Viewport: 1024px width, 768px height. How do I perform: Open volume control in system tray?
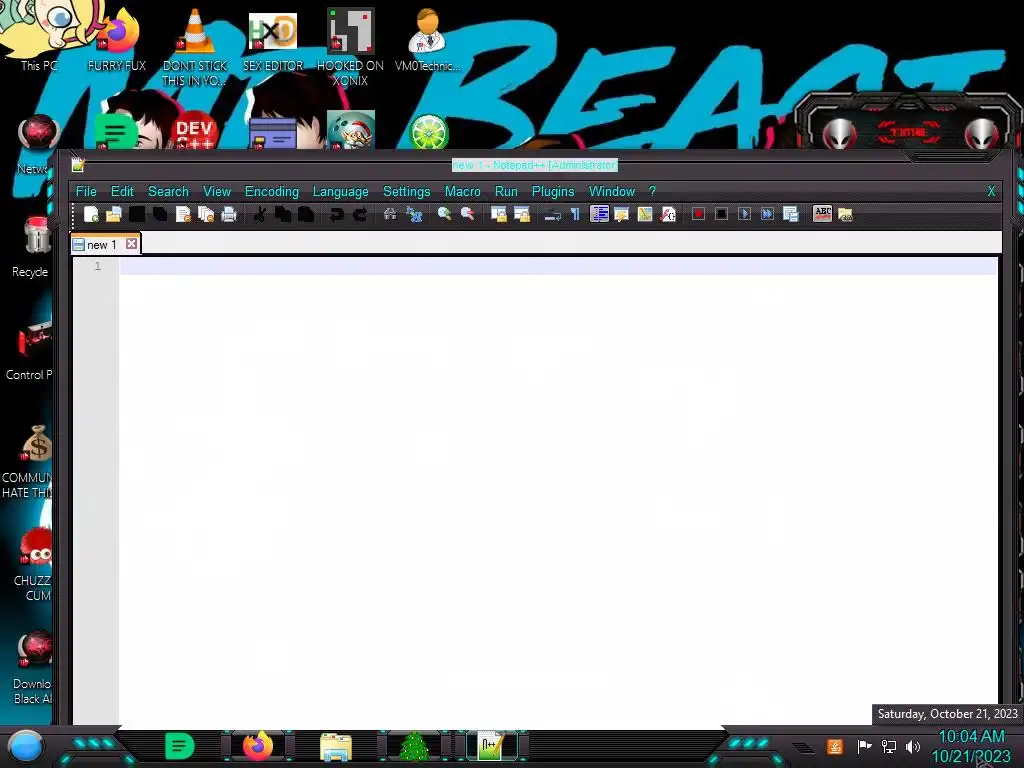(913, 746)
